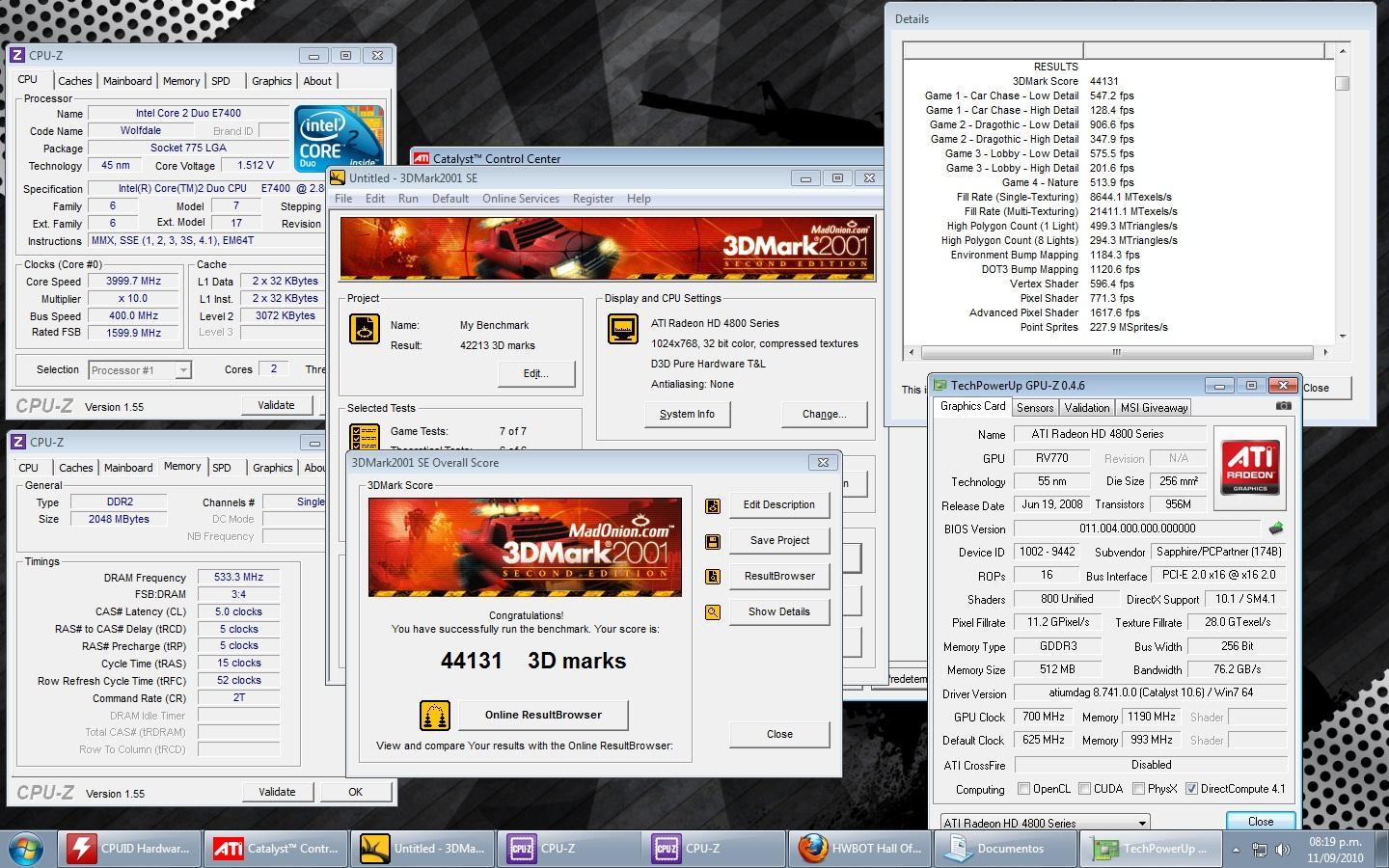Click the Online ResultBrowser button
The width and height of the screenshot is (1389, 868).
pyautogui.click(x=543, y=715)
